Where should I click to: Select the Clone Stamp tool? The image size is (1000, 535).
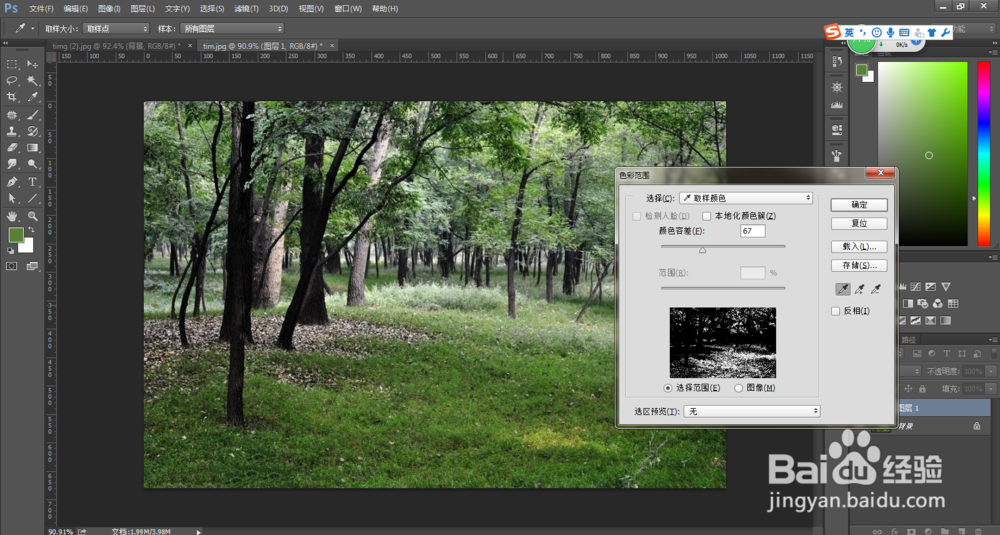point(12,131)
